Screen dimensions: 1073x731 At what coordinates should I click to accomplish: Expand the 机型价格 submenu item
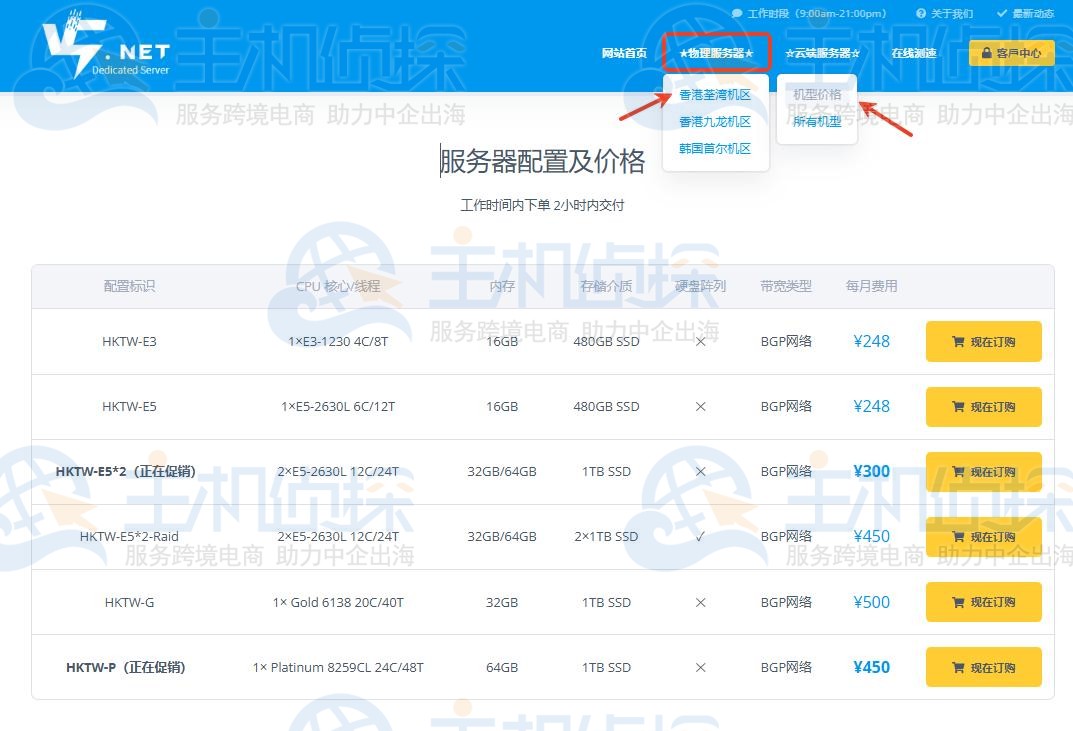(x=817, y=95)
